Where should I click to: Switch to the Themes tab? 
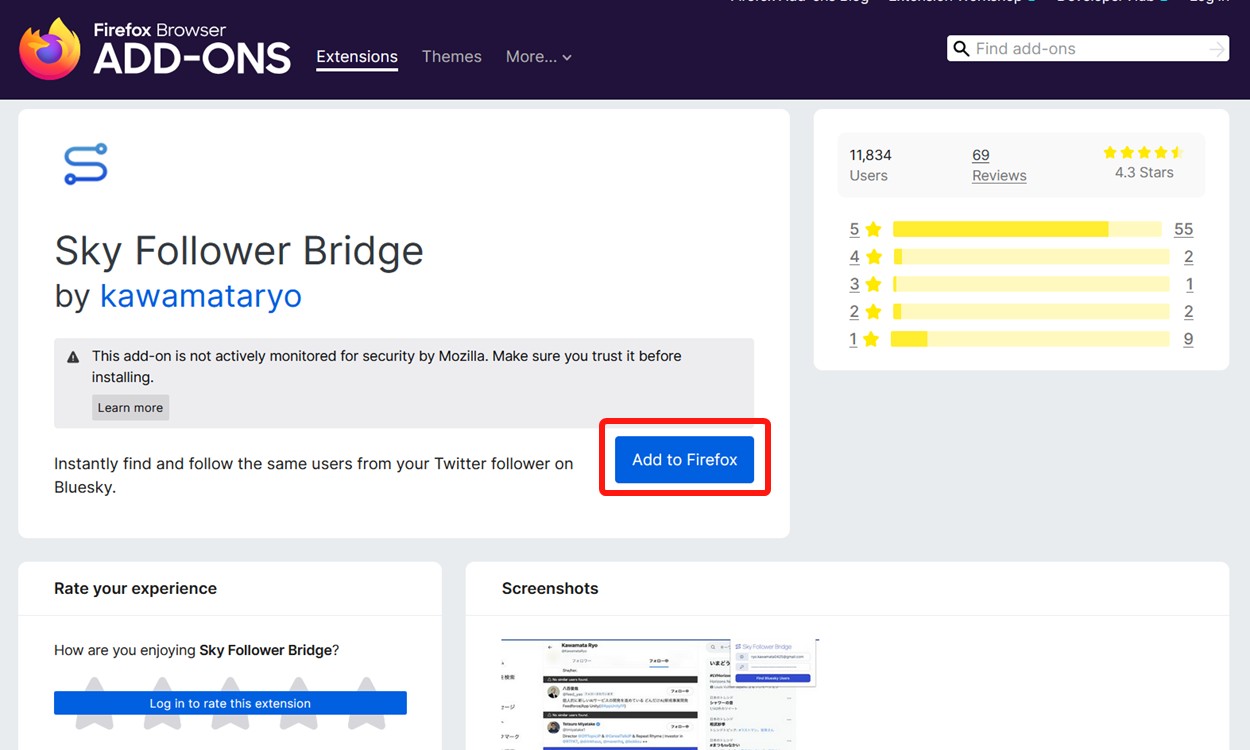[451, 57]
